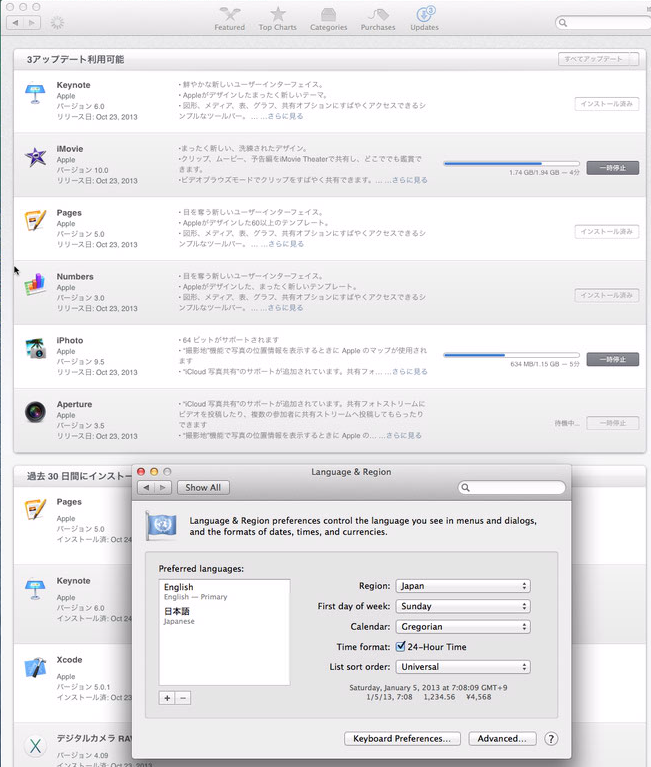Switch to Categories tab

click(328, 20)
